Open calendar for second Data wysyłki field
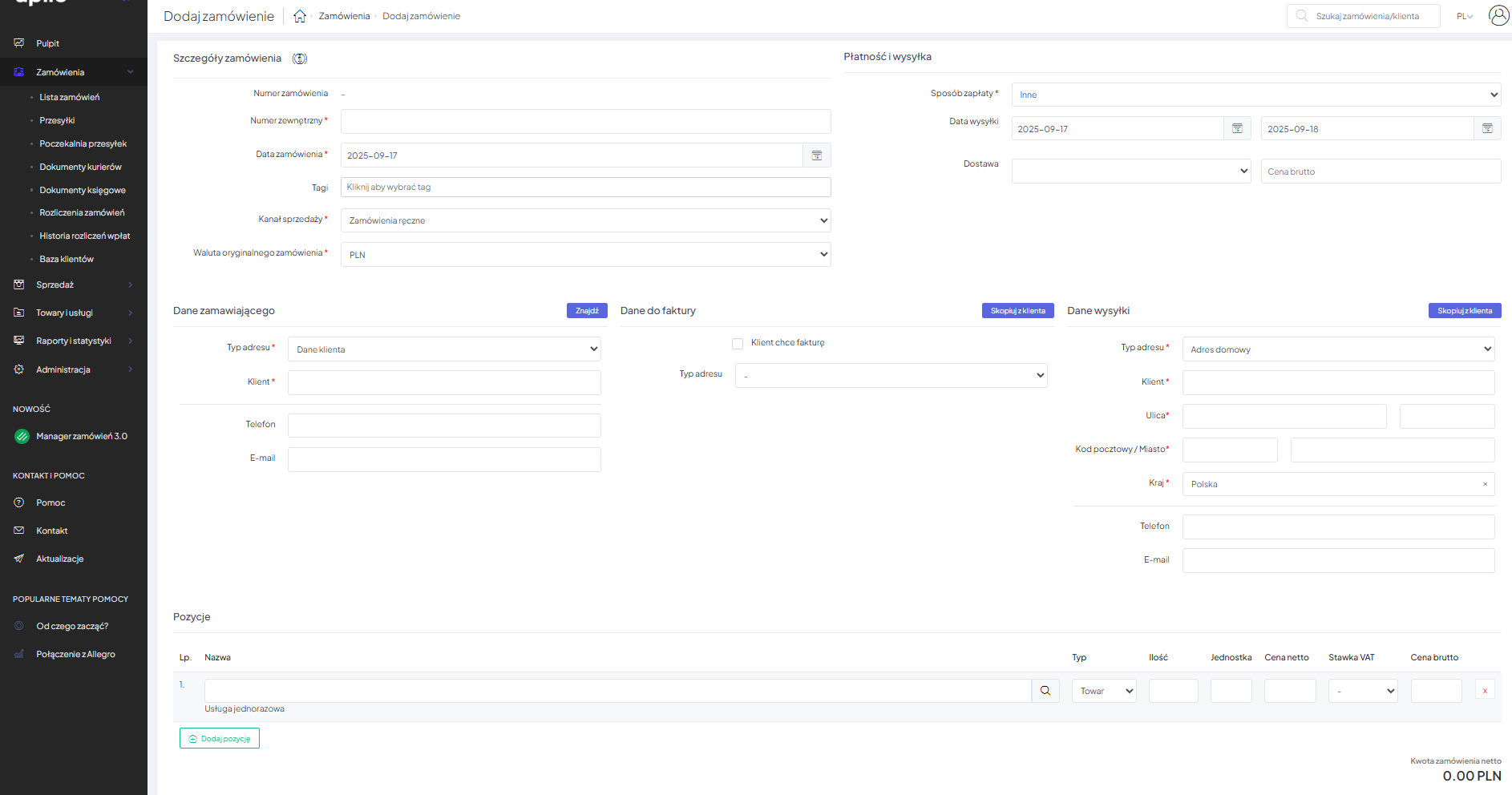This screenshot has height=795, width=1512. 1487,129
